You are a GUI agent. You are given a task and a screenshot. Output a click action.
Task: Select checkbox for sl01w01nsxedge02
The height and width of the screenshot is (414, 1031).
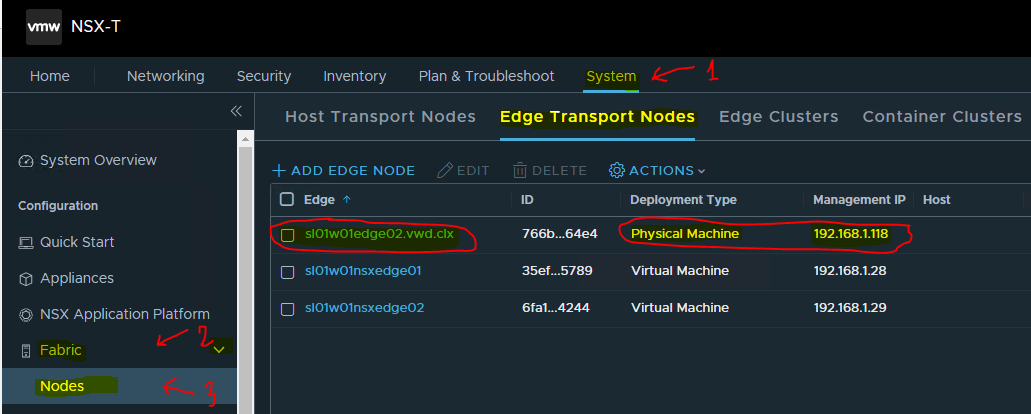287,309
